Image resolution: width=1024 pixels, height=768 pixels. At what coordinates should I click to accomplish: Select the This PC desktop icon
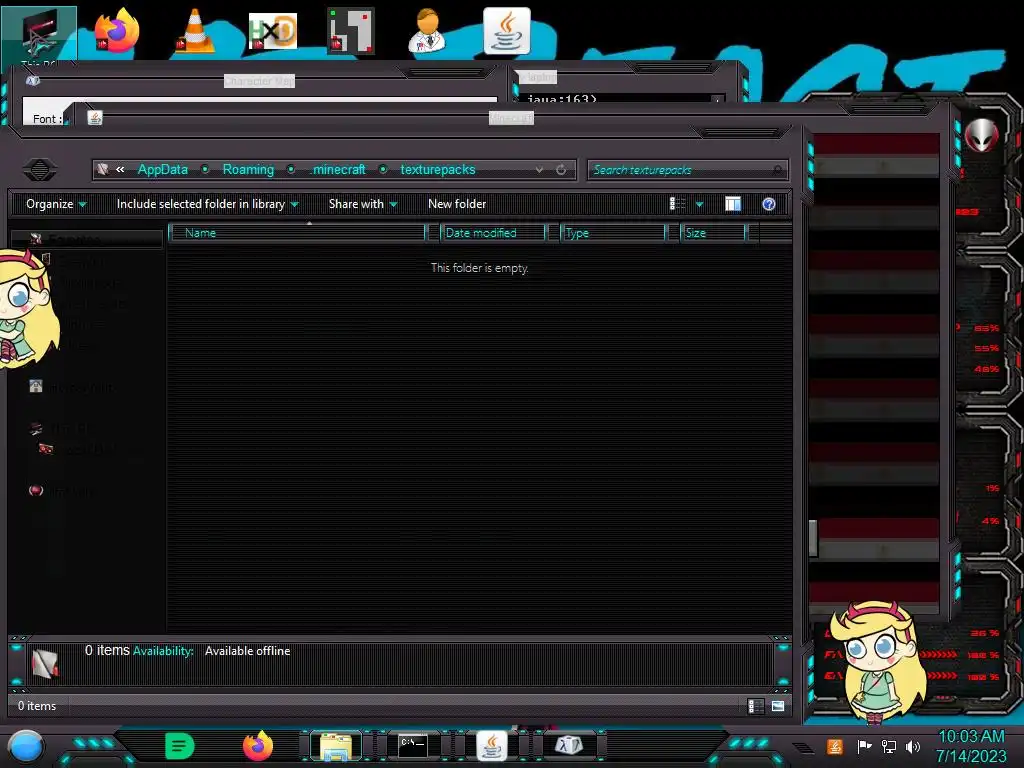click(x=39, y=36)
